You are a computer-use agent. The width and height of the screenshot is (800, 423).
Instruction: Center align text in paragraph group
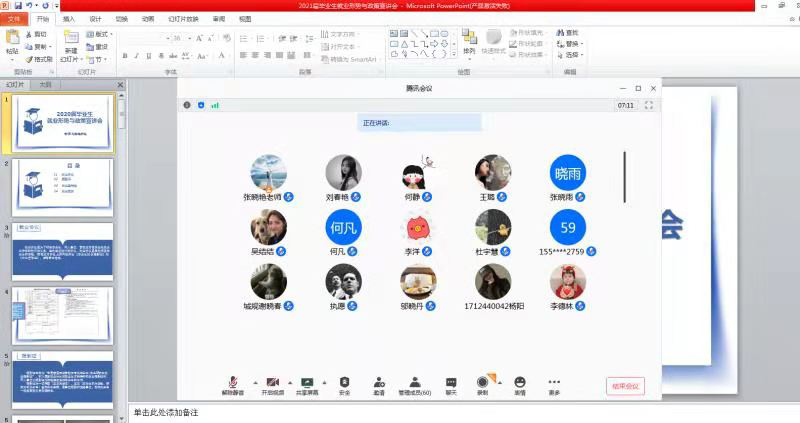(256, 55)
